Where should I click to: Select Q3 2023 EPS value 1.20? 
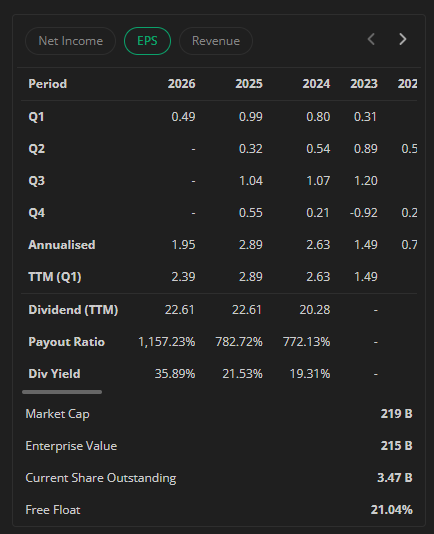pos(366,181)
